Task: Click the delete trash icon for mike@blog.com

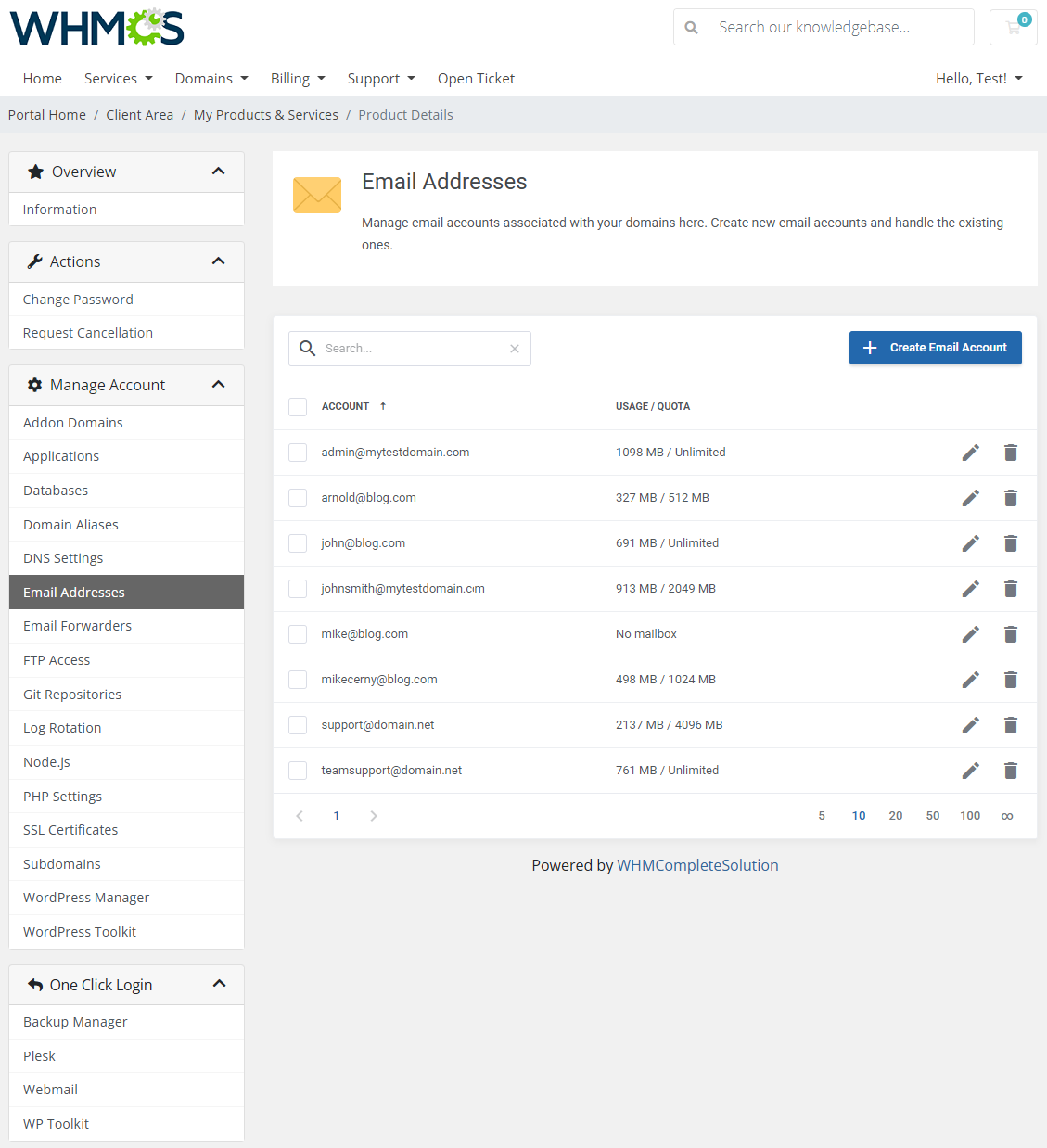Action: point(1011,634)
